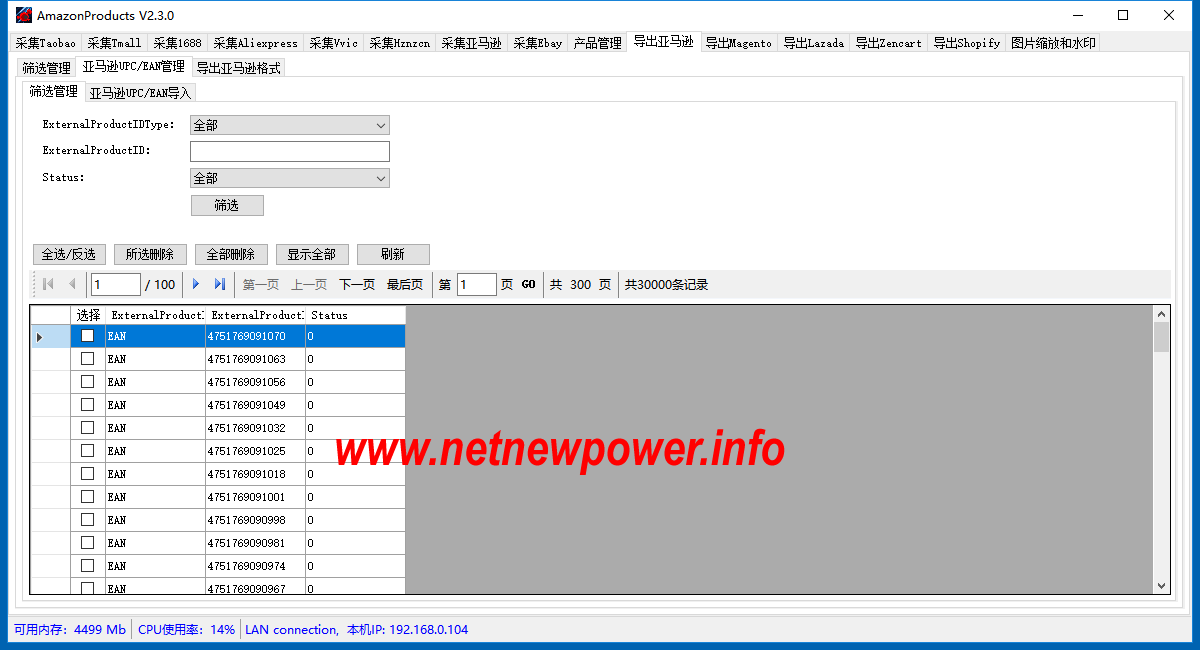Click into ExternalProductID text field
The height and width of the screenshot is (650, 1200).
click(x=290, y=151)
